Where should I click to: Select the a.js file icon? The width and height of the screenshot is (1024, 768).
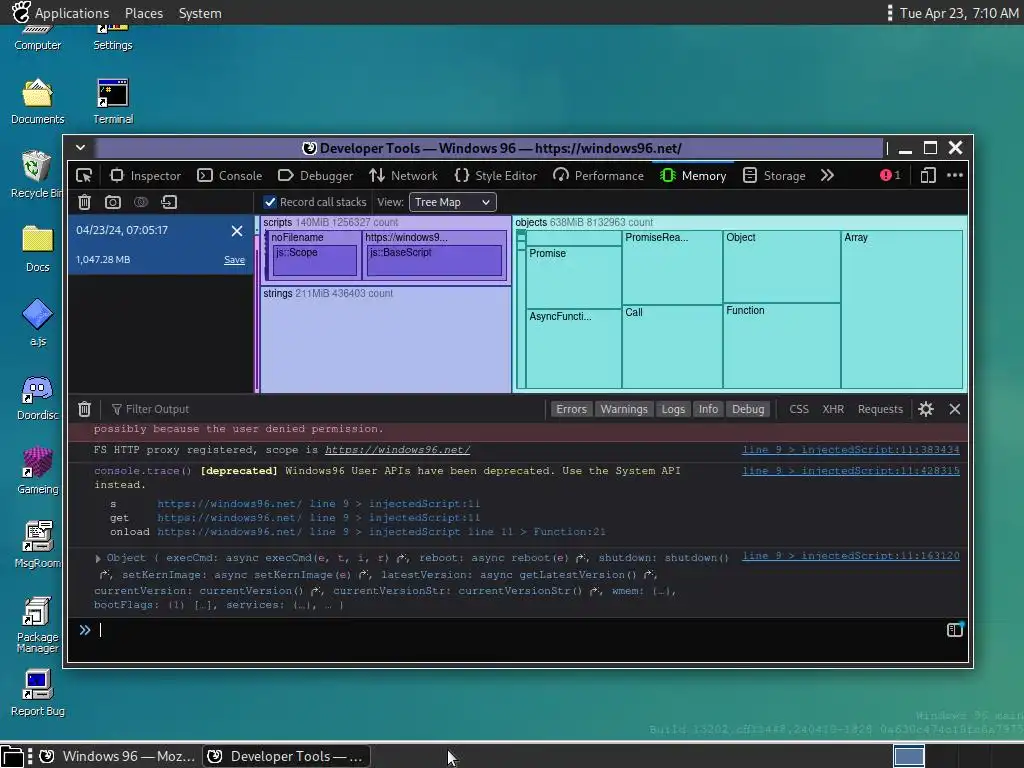pyautogui.click(x=38, y=323)
